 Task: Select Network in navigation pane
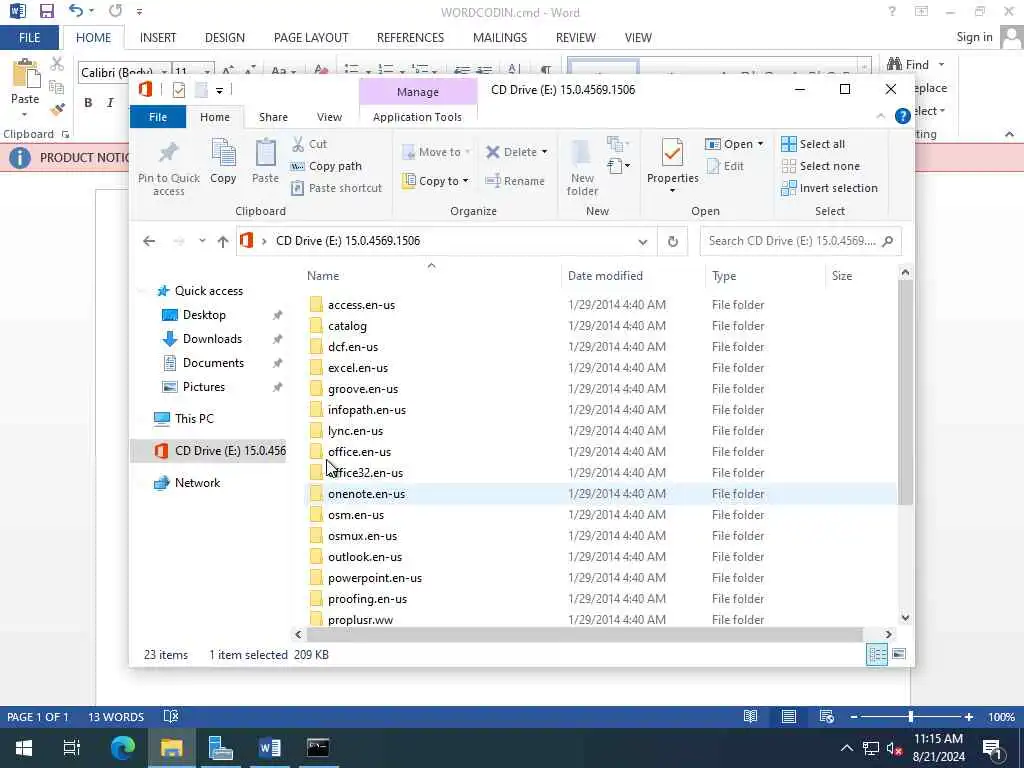click(197, 483)
